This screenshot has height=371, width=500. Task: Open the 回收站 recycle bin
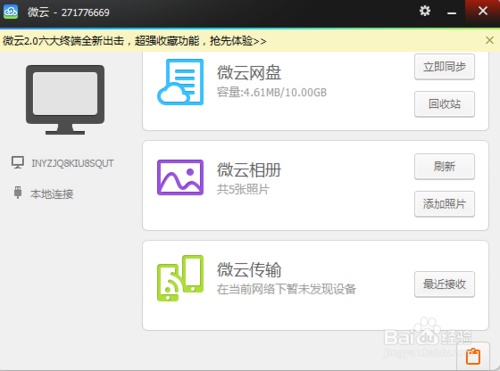coord(444,104)
